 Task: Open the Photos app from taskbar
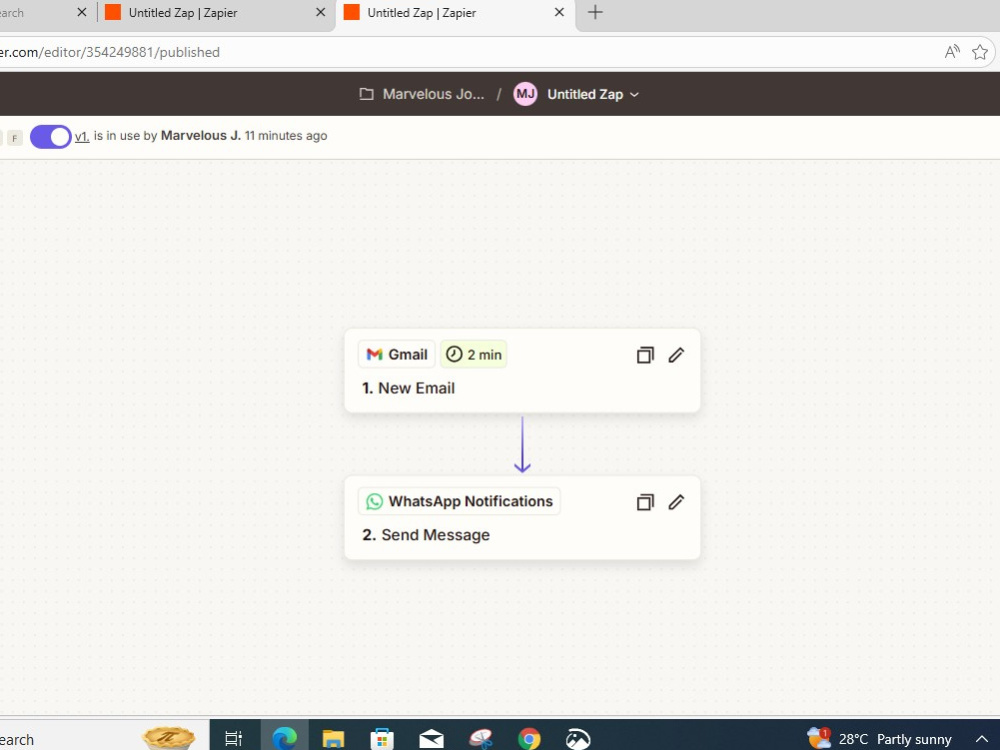[578, 739]
